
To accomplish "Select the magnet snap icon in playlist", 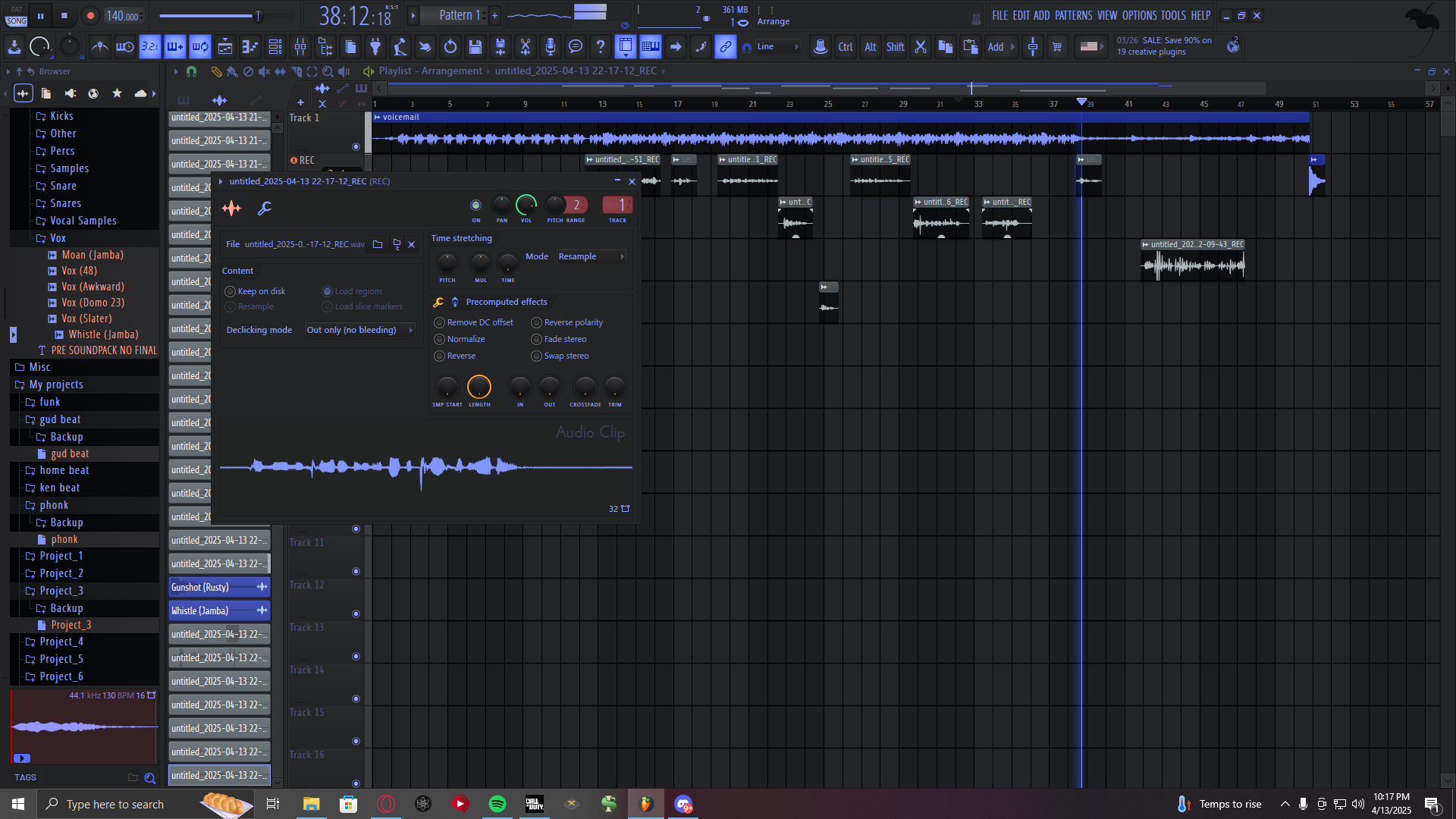I will click(192, 71).
